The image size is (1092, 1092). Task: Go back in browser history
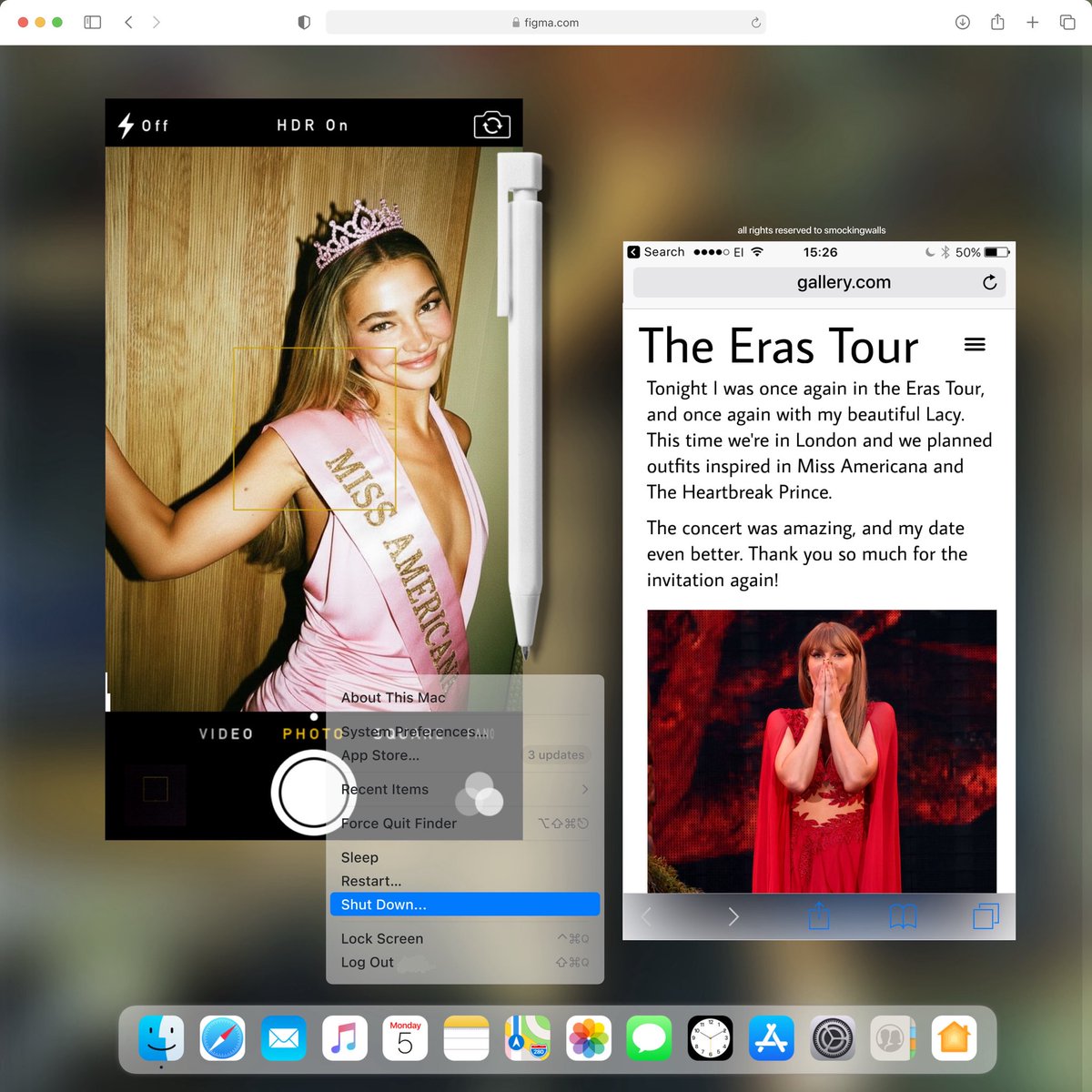point(128,22)
